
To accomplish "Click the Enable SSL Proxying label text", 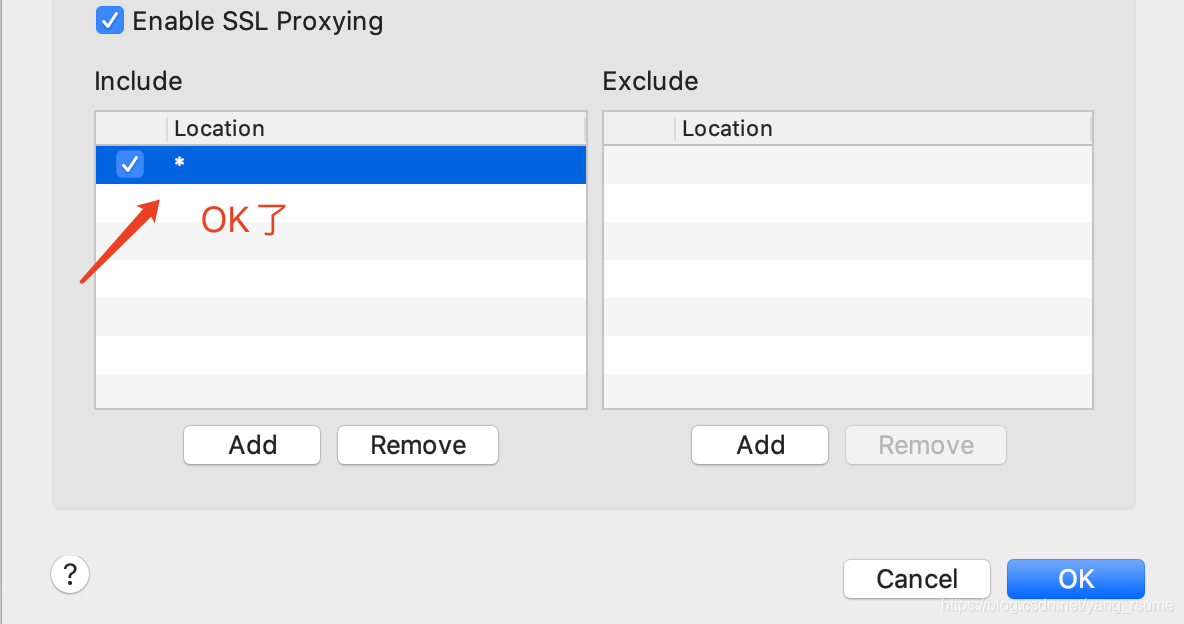I will 257,21.
